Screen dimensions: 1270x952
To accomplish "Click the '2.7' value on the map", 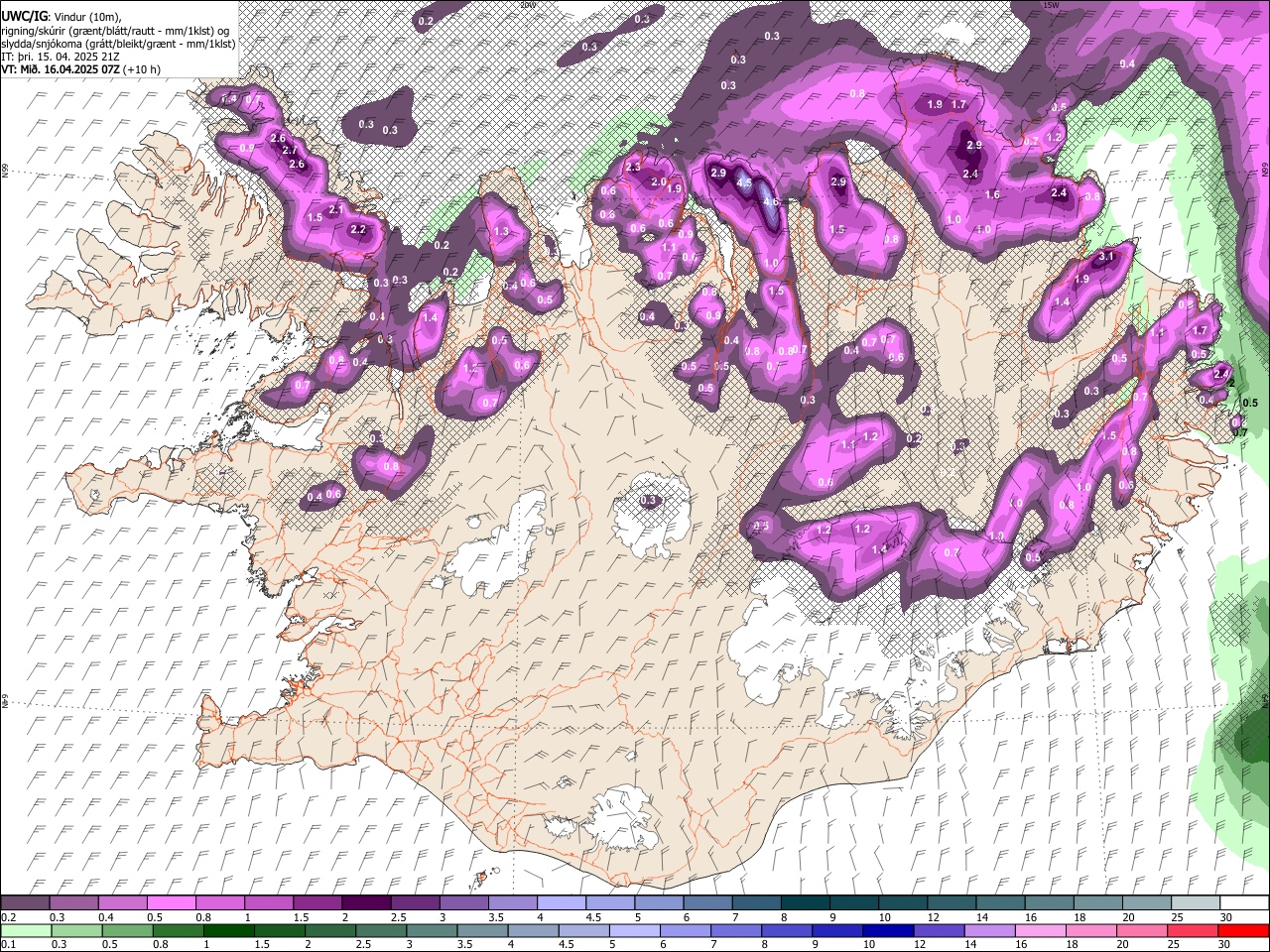I will click(290, 150).
